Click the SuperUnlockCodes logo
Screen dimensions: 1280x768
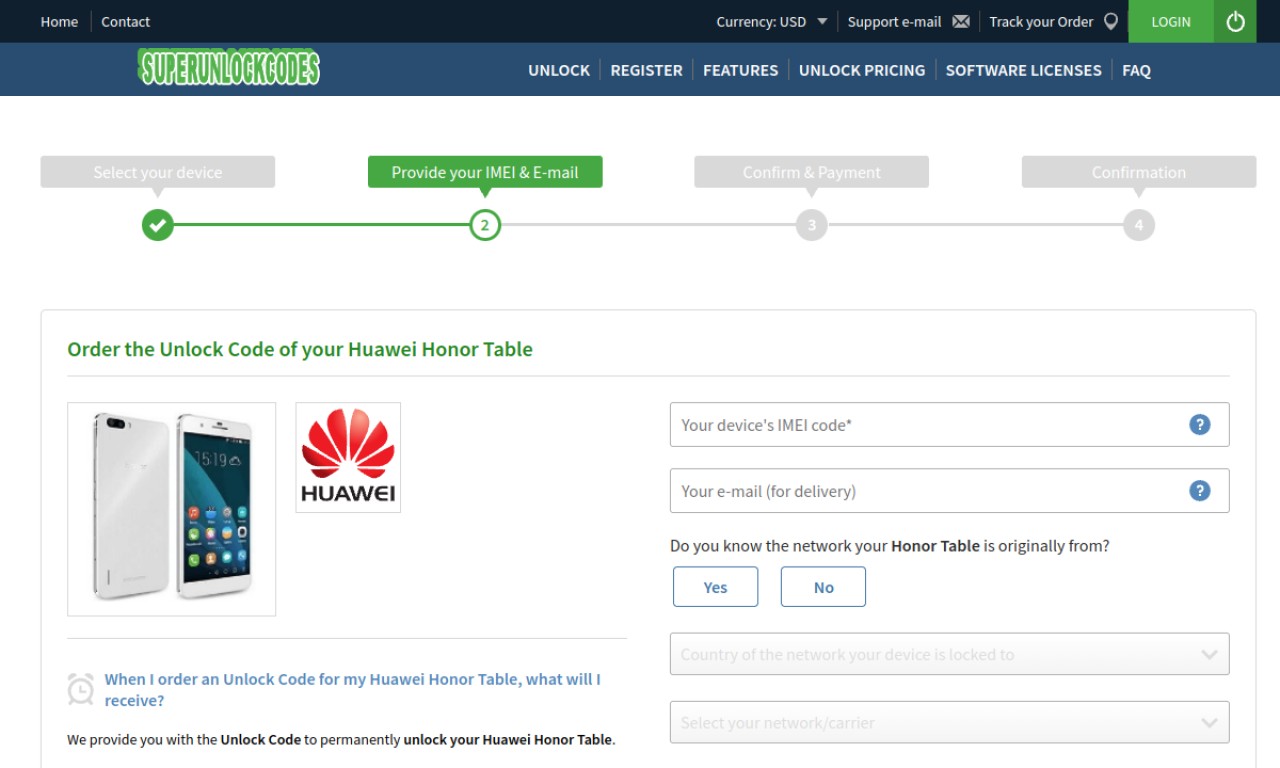coord(229,67)
